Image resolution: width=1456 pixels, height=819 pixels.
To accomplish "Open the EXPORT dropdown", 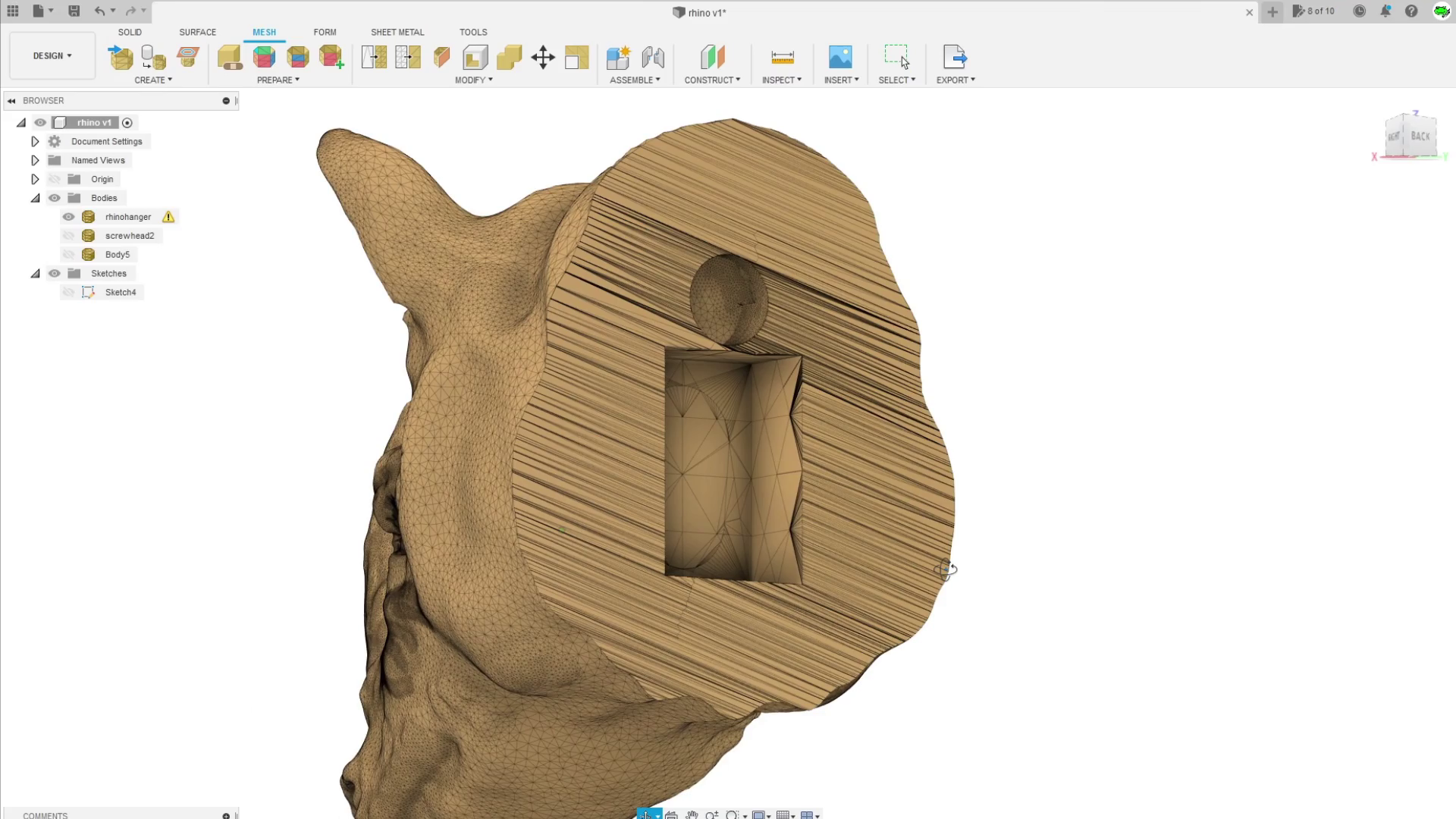I will point(955,80).
